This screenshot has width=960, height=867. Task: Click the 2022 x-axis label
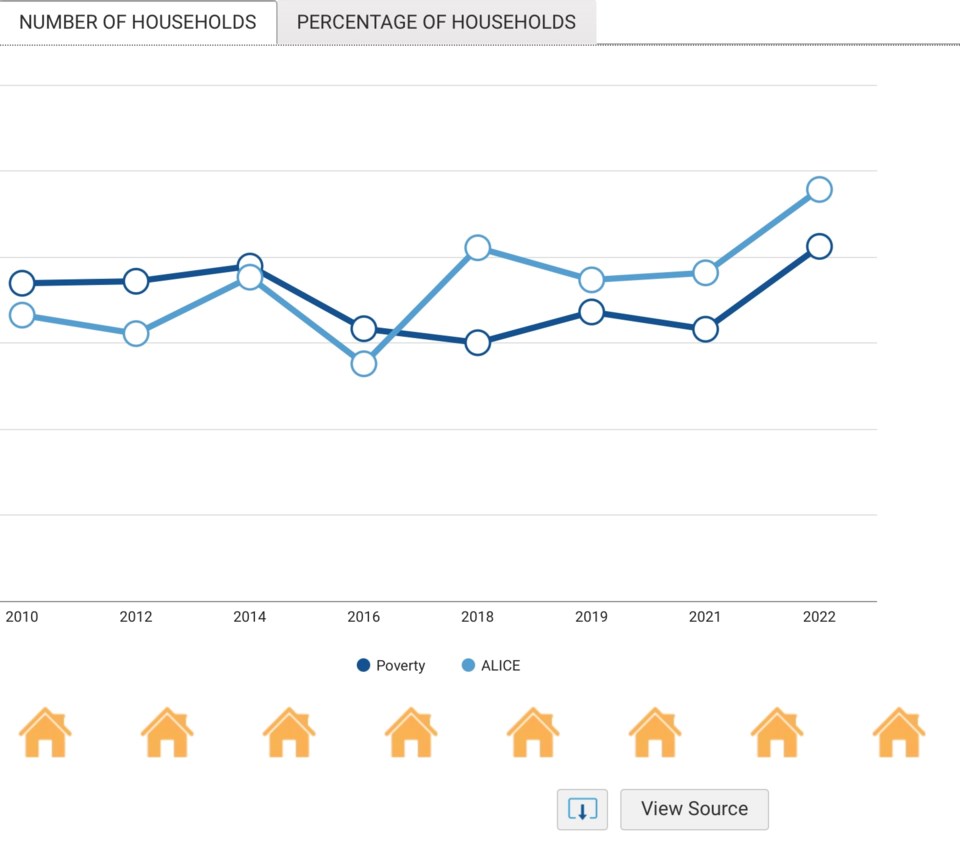(819, 617)
